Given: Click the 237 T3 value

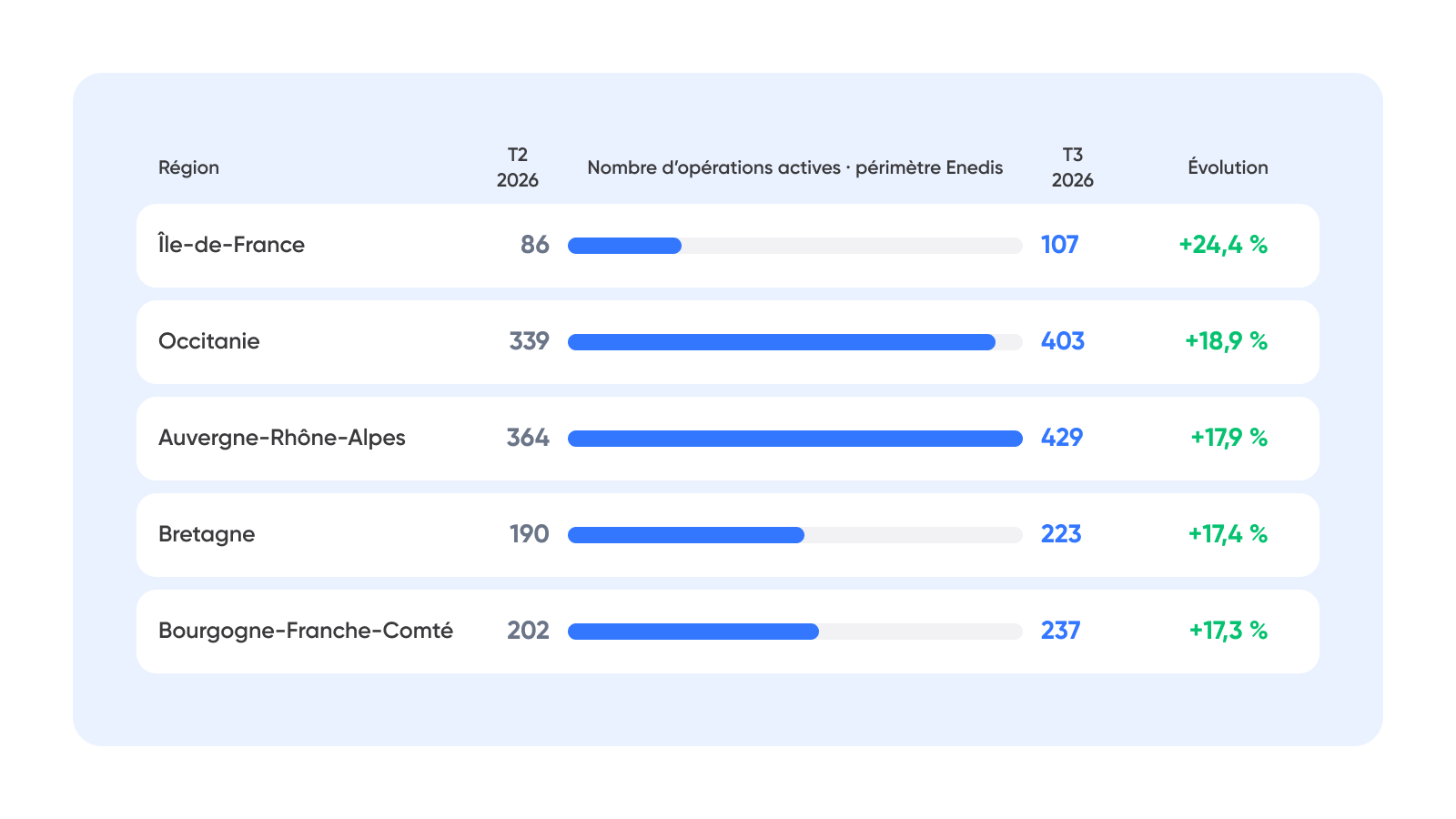Looking at the screenshot, I should pos(1061,631).
